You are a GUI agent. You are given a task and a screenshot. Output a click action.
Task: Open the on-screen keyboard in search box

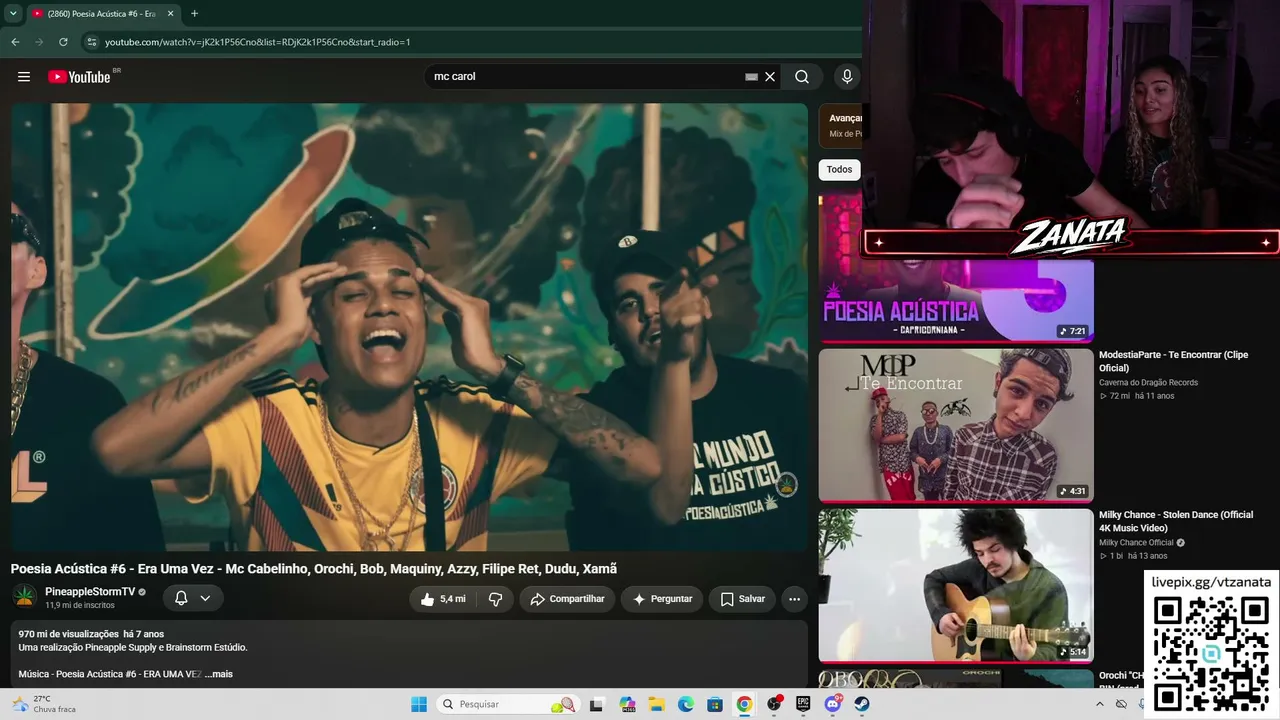coord(752,77)
